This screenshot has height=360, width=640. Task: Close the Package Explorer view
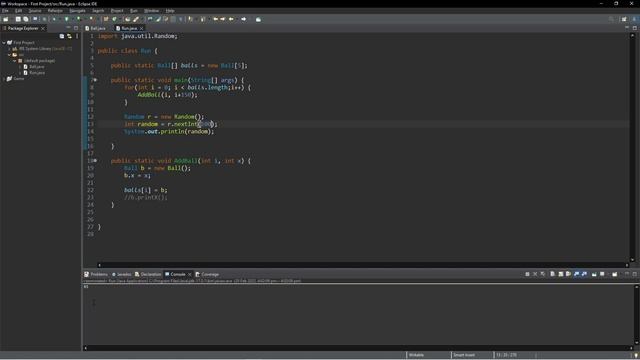43,28
